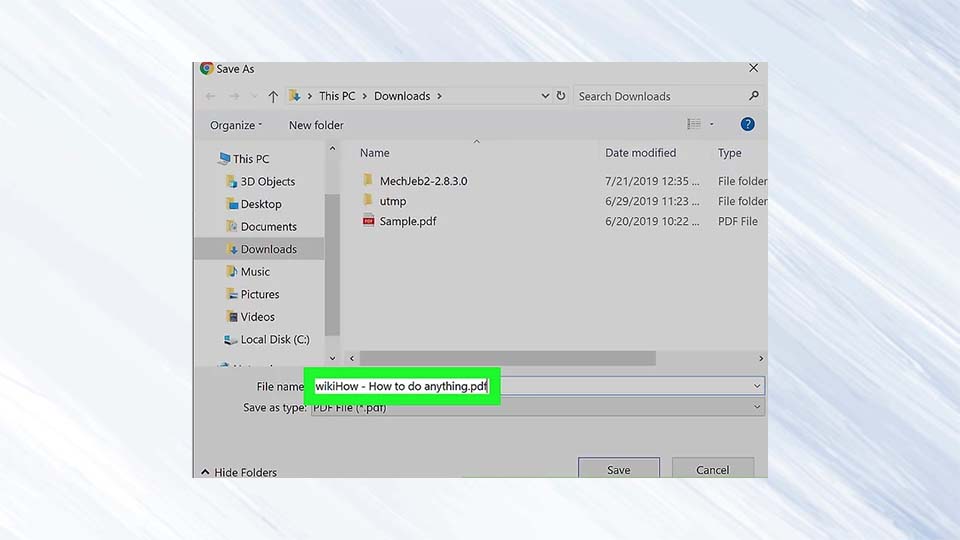Click the Chrome icon in title bar

point(206,69)
